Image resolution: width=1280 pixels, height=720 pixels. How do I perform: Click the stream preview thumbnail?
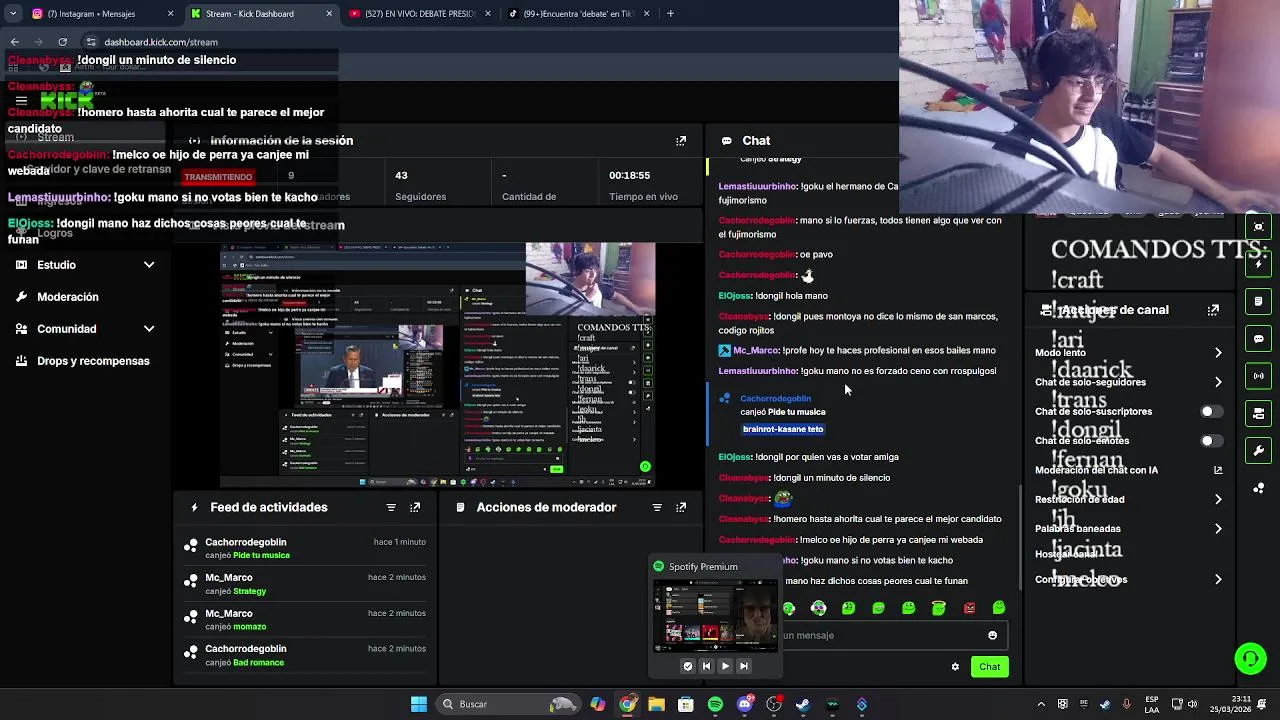click(x=437, y=365)
